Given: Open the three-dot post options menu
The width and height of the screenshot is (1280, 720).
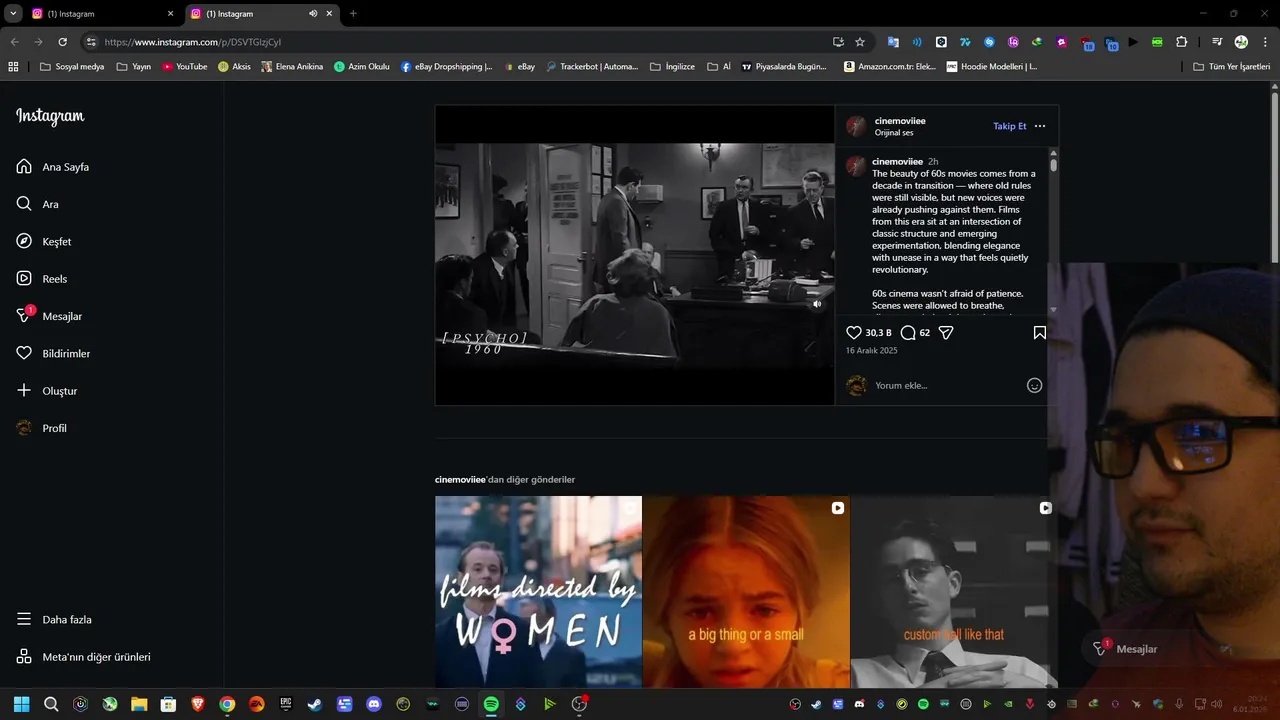Looking at the screenshot, I should pos(1040,126).
